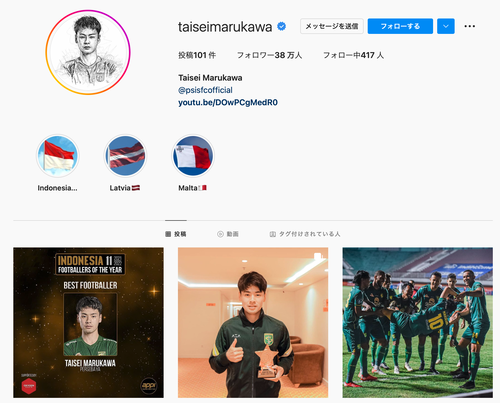Open the Best Footballer award post
500x403 pixels.
[88, 322]
